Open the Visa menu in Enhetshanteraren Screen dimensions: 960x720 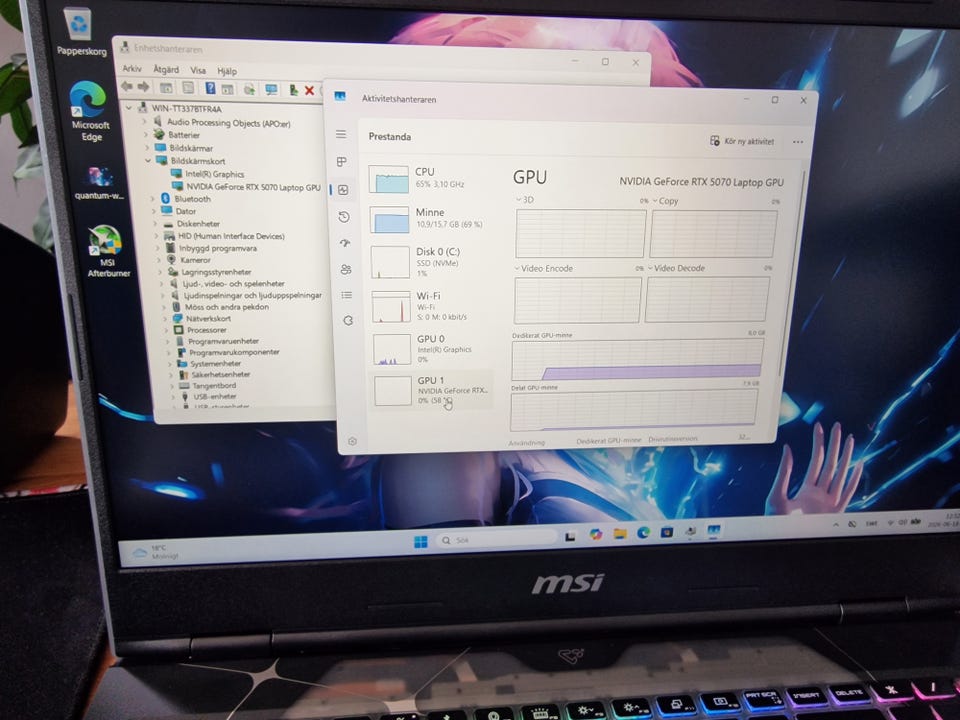(198, 70)
